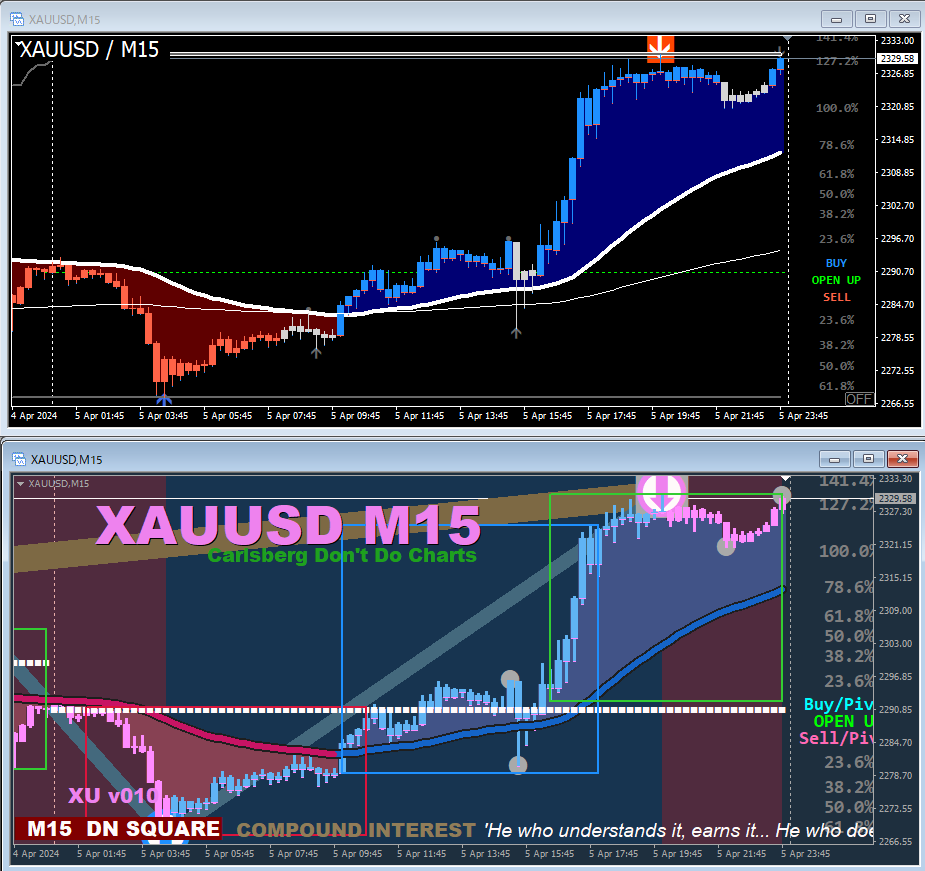Select the gray up arrow near 09:15 in top chart
Image resolution: width=925 pixels, height=871 pixels.
pyautogui.click(x=316, y=352)
